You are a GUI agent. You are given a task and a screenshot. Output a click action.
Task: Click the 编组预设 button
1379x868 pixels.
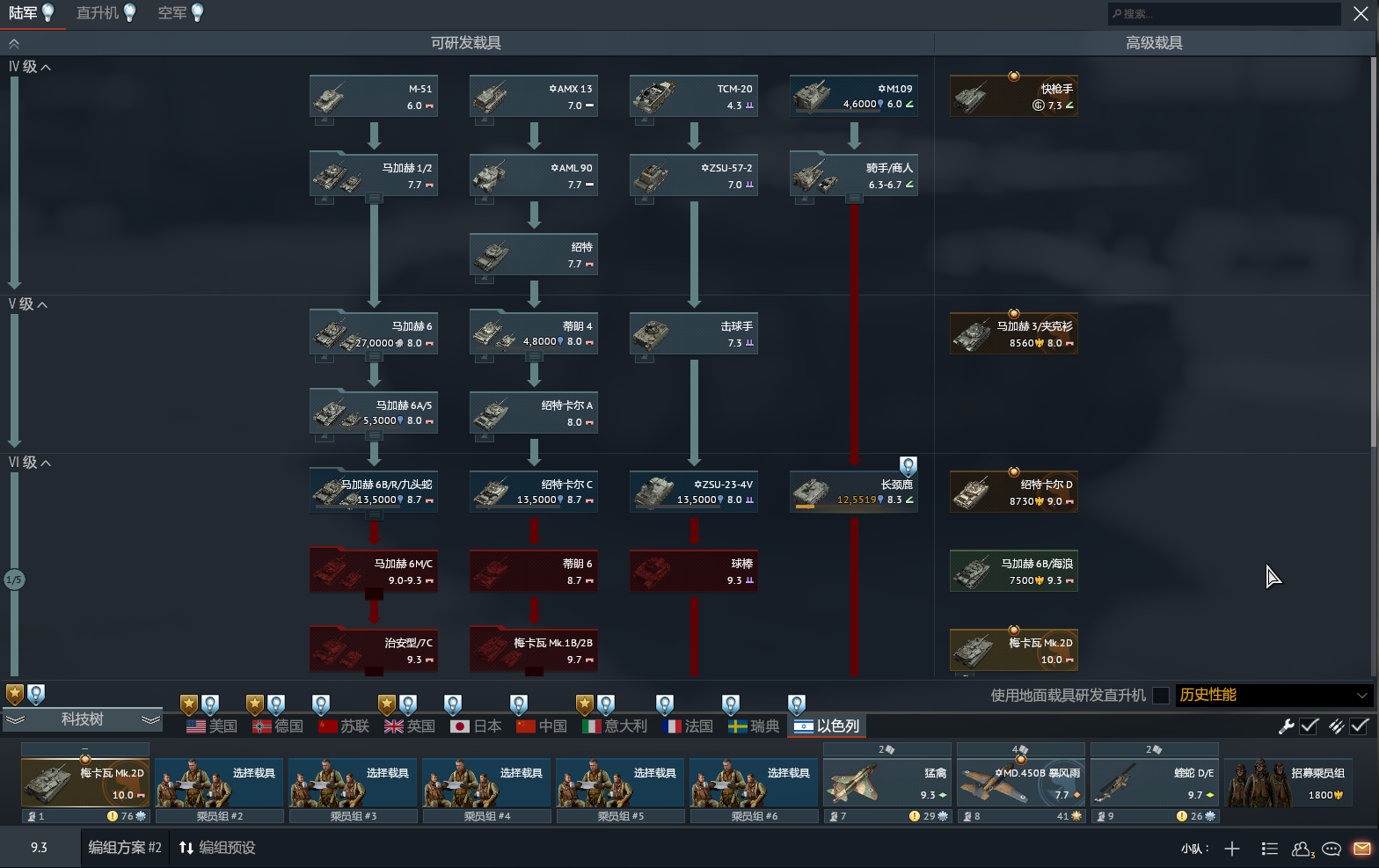coord(217,848)
